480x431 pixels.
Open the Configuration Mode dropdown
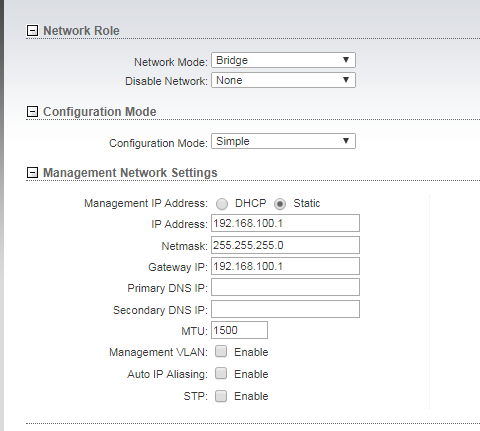[x=283, y=141]
